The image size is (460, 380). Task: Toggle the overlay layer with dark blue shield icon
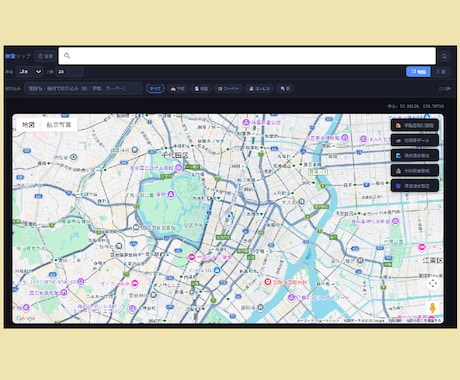[414, 186]
